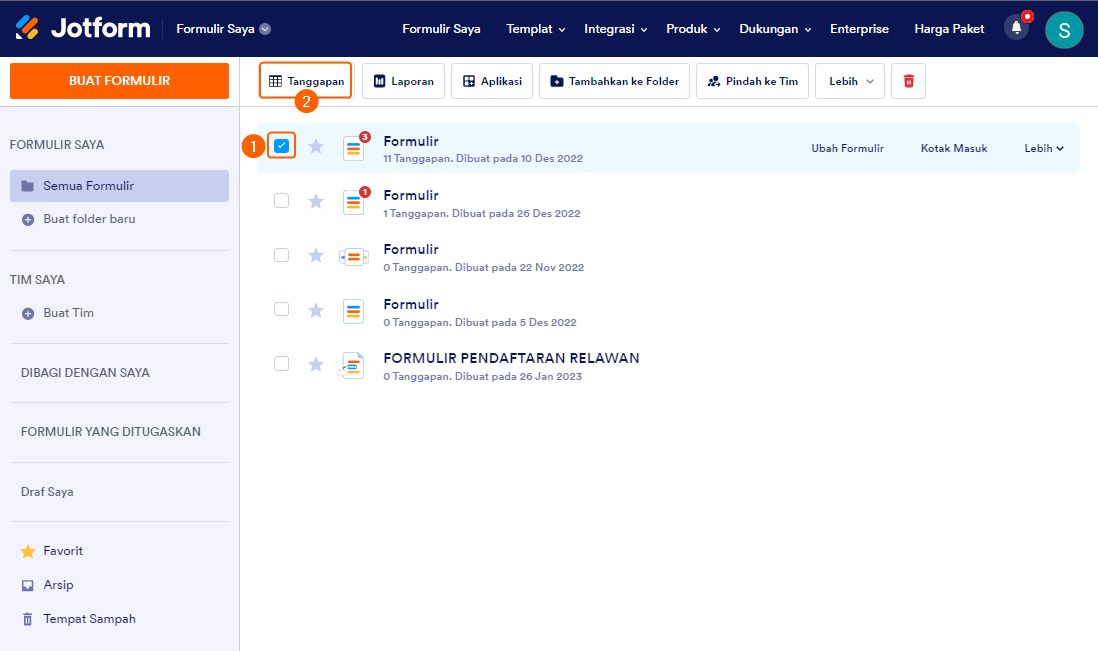Screen dimensions: 1098x651
Task: Click the Jotform logo
Action: (x=82, y=28)
